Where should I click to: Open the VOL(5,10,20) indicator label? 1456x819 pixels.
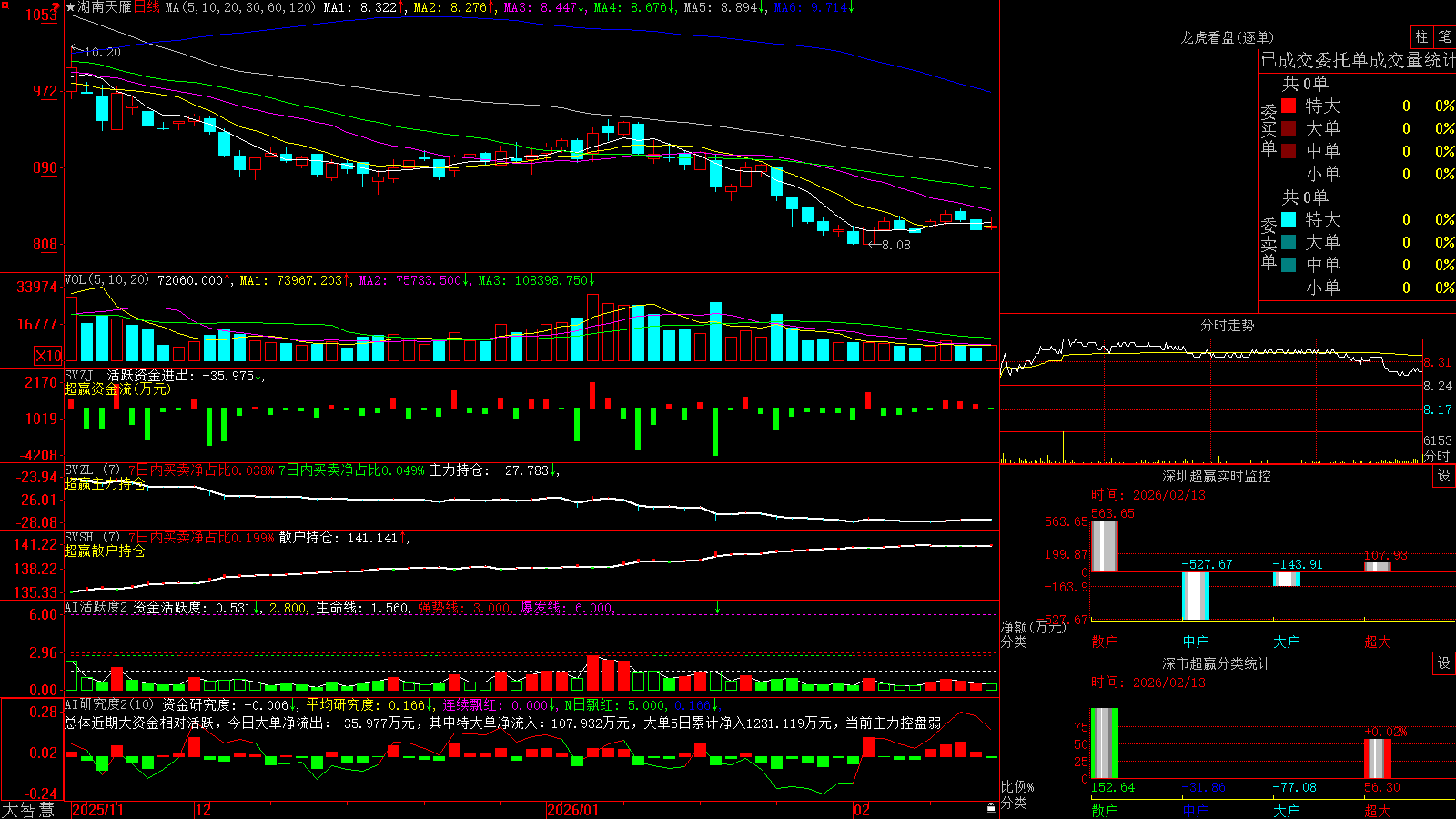[106, 280]
